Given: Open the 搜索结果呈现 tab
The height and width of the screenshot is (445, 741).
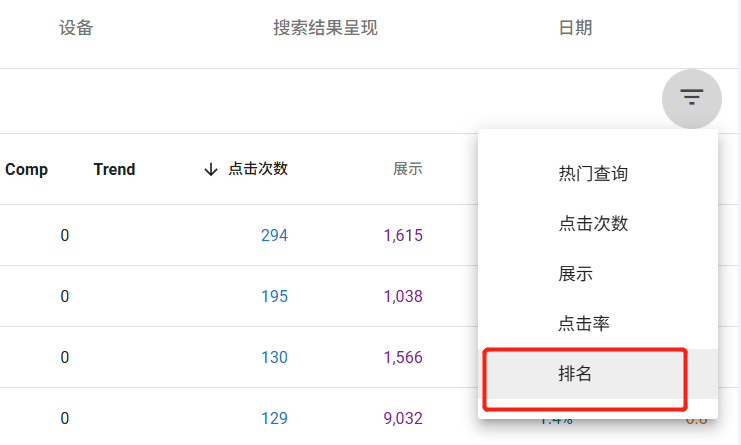Looking at the screenshot, I should pos(325,28).
